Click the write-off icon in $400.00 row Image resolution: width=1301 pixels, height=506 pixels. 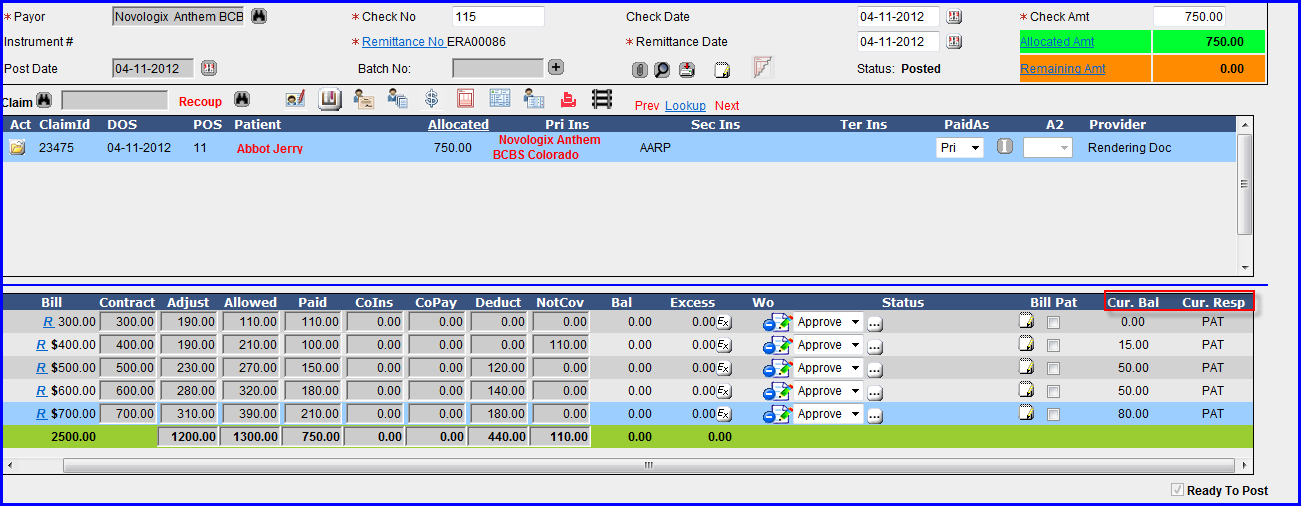click(x=777, y=345)
